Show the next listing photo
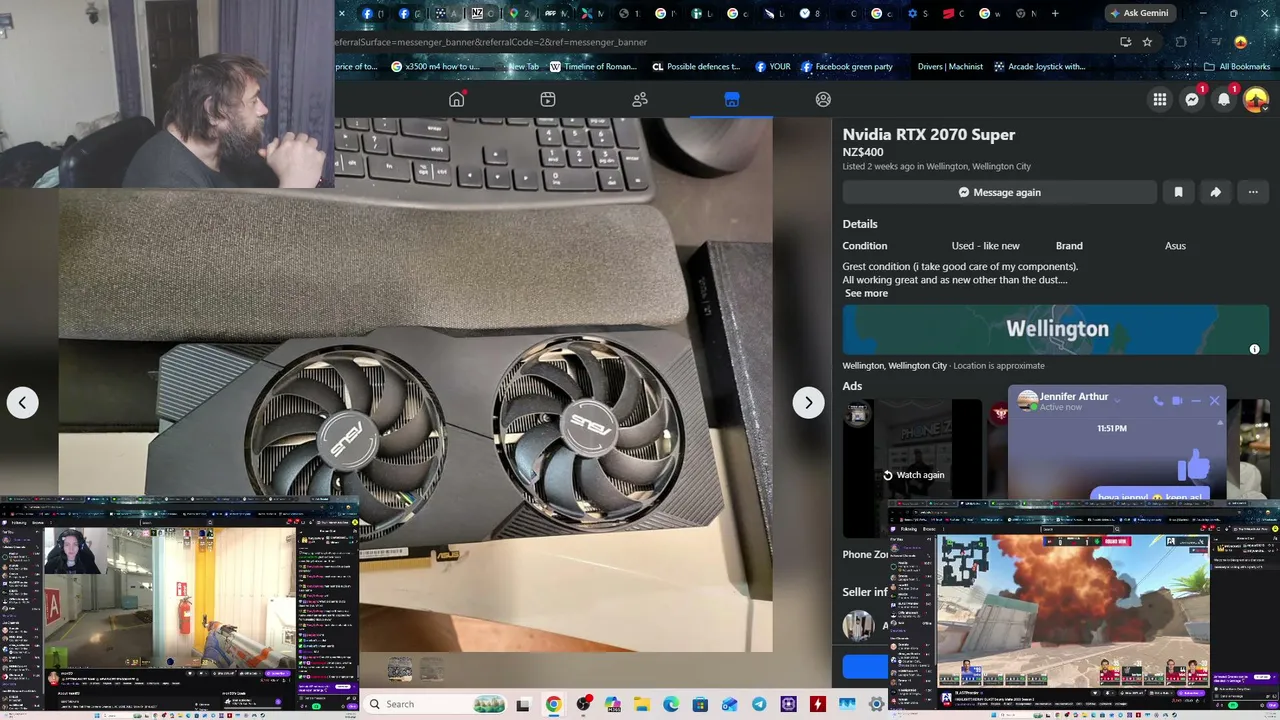1280x720 pixels. (808, 402)
